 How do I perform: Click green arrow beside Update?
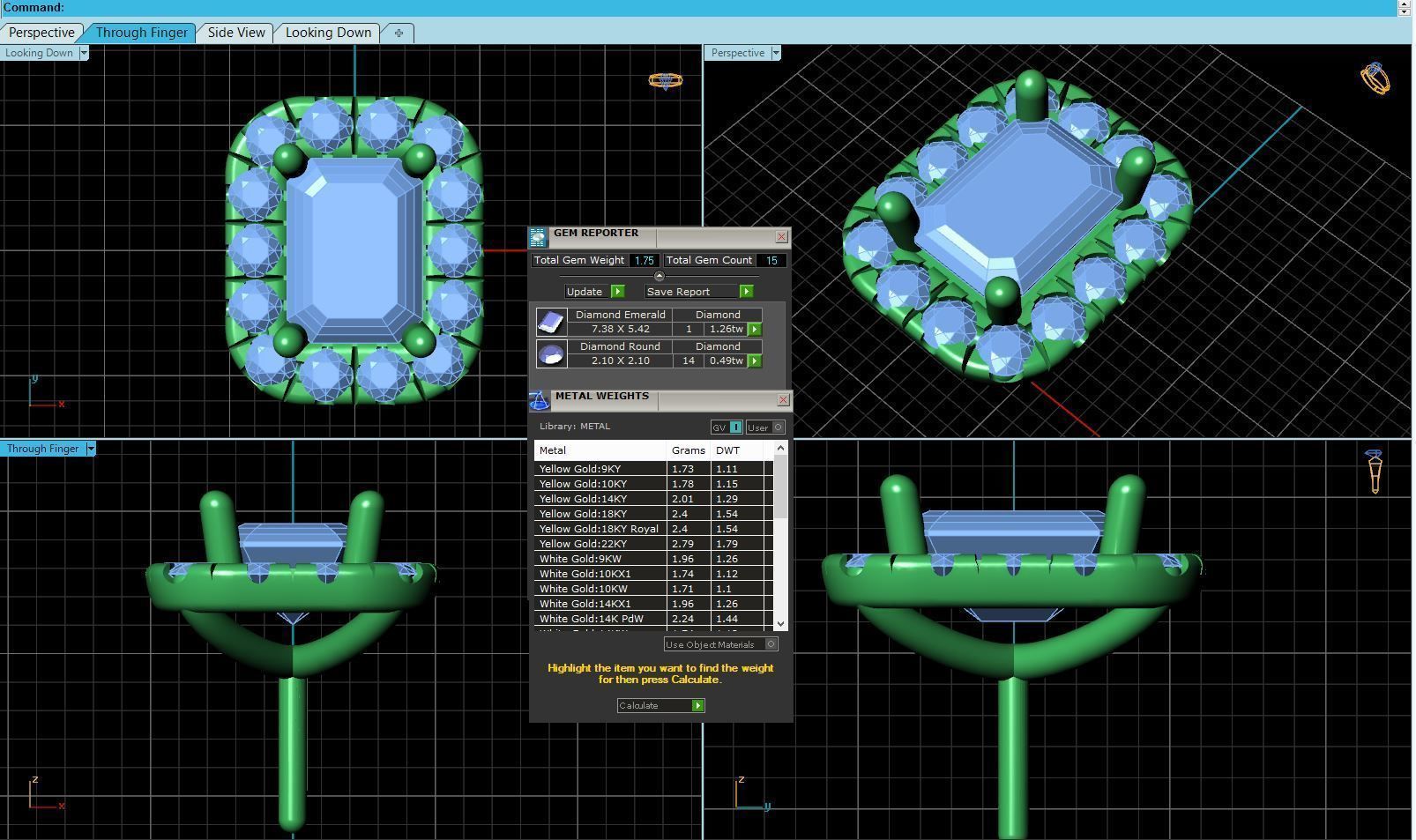(x=617, y=292)
